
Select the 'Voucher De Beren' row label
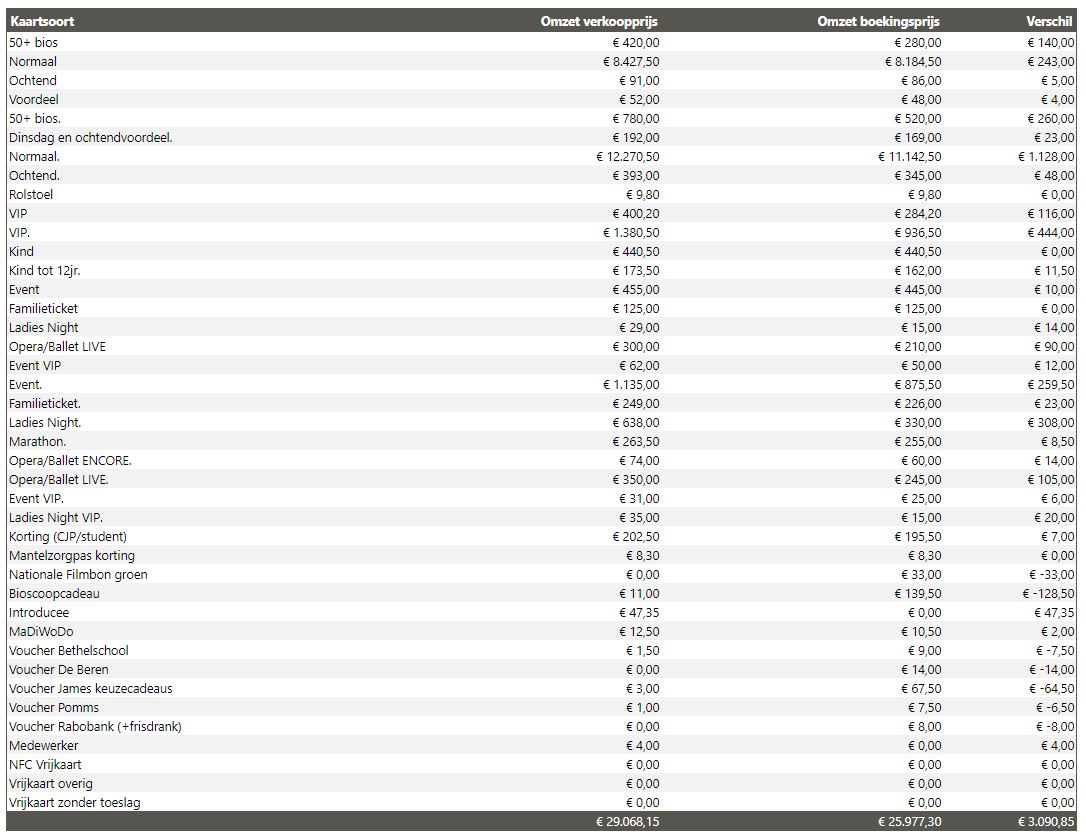click(x=59, y=670)
